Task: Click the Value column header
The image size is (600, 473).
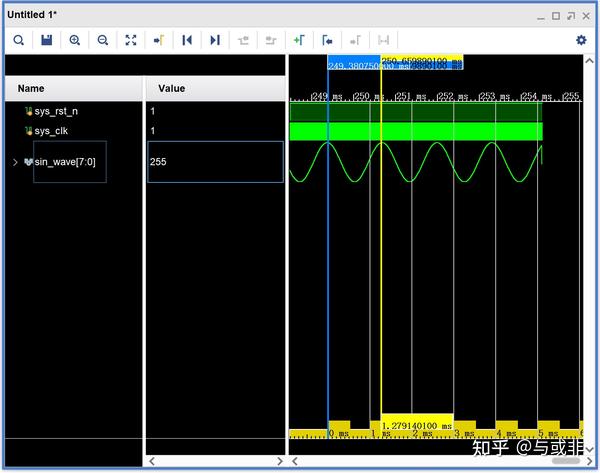Action: 171,89
